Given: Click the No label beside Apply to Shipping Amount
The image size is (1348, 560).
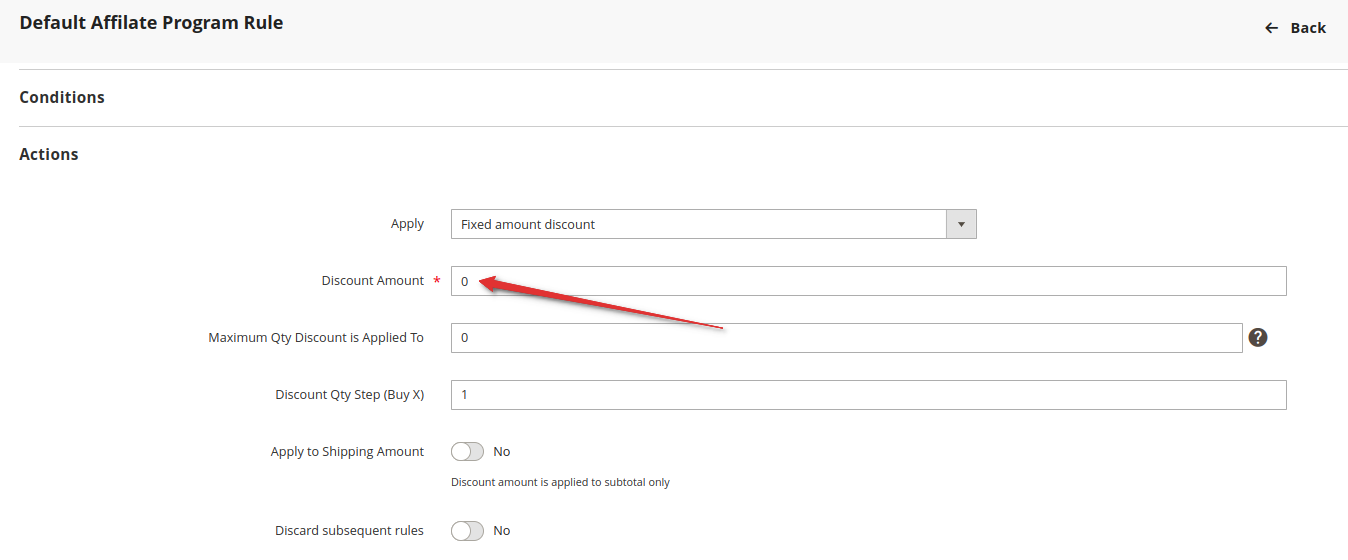Looking at the screenshot, I should [x=502, y=452].
